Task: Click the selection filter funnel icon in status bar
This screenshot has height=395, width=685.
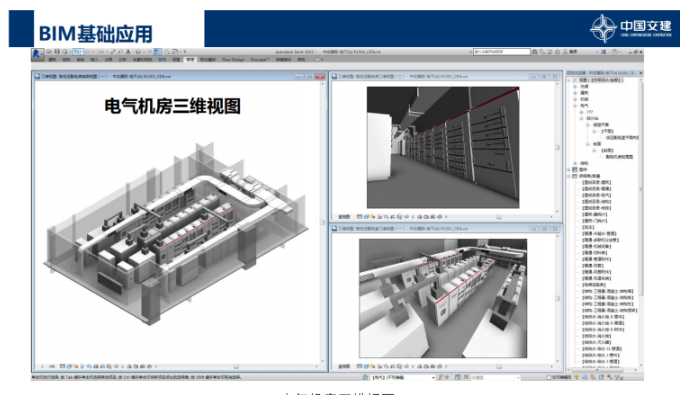Action: click(x=617, y=378)
